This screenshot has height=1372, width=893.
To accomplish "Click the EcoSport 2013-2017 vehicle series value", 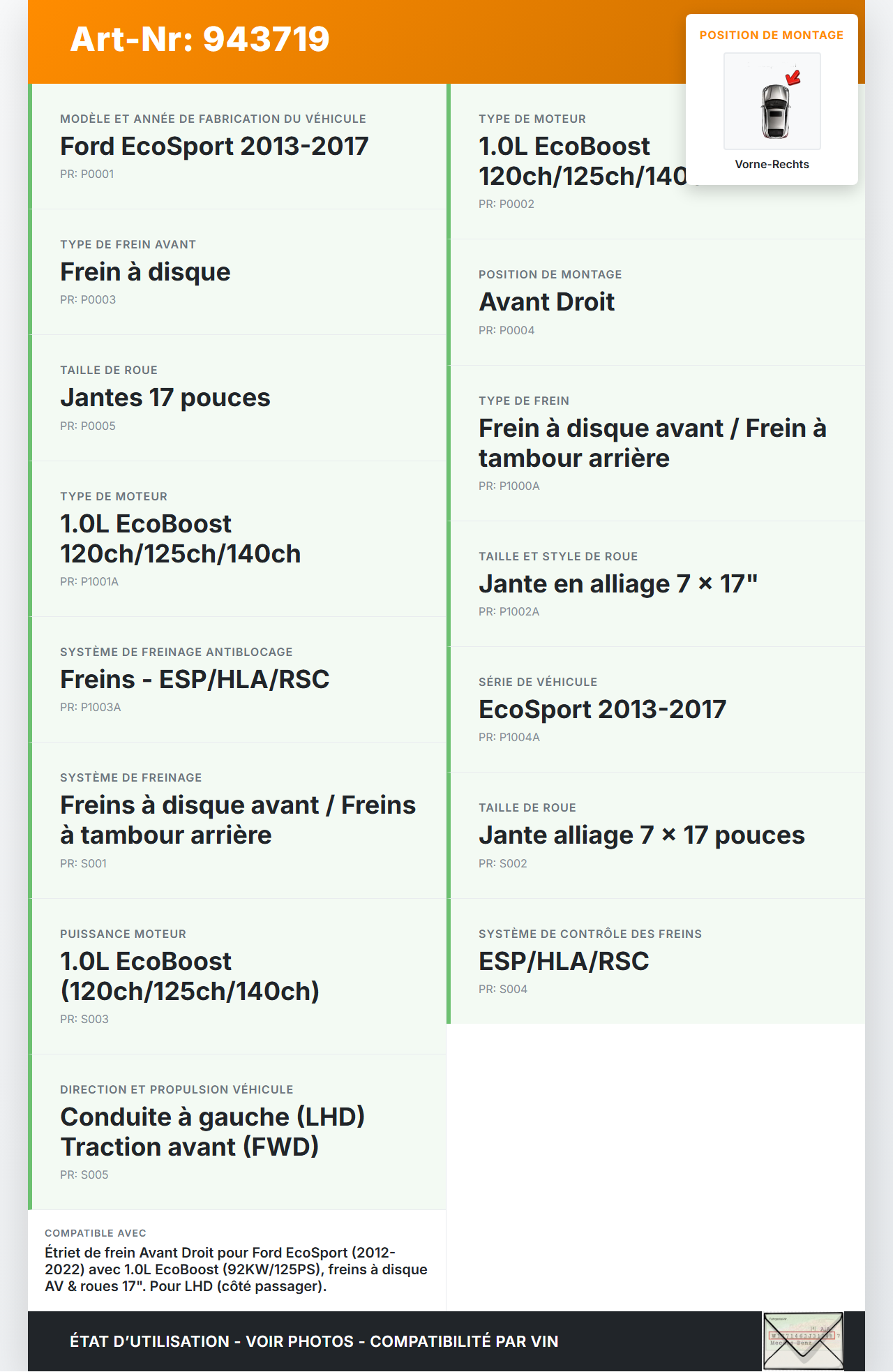I will 602,710.
